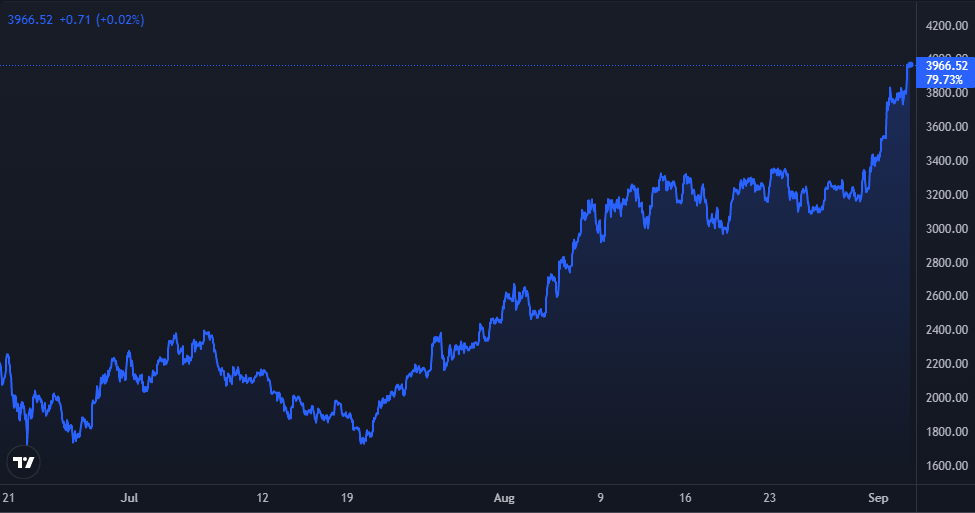
Task: Click the 19 date marker on time axis
Action: tap(347, 496)
